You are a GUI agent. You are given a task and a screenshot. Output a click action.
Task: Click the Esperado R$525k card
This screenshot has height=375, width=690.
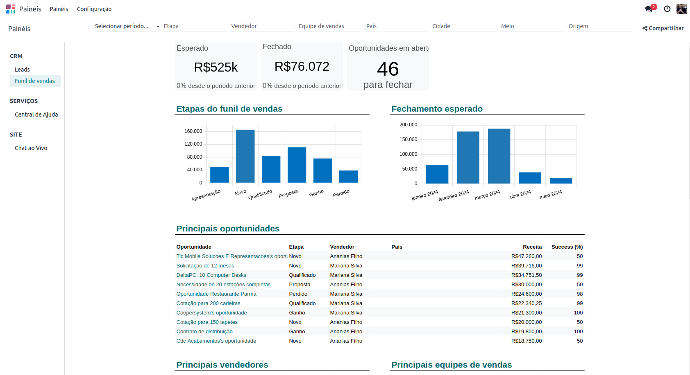tap(216, 66)
